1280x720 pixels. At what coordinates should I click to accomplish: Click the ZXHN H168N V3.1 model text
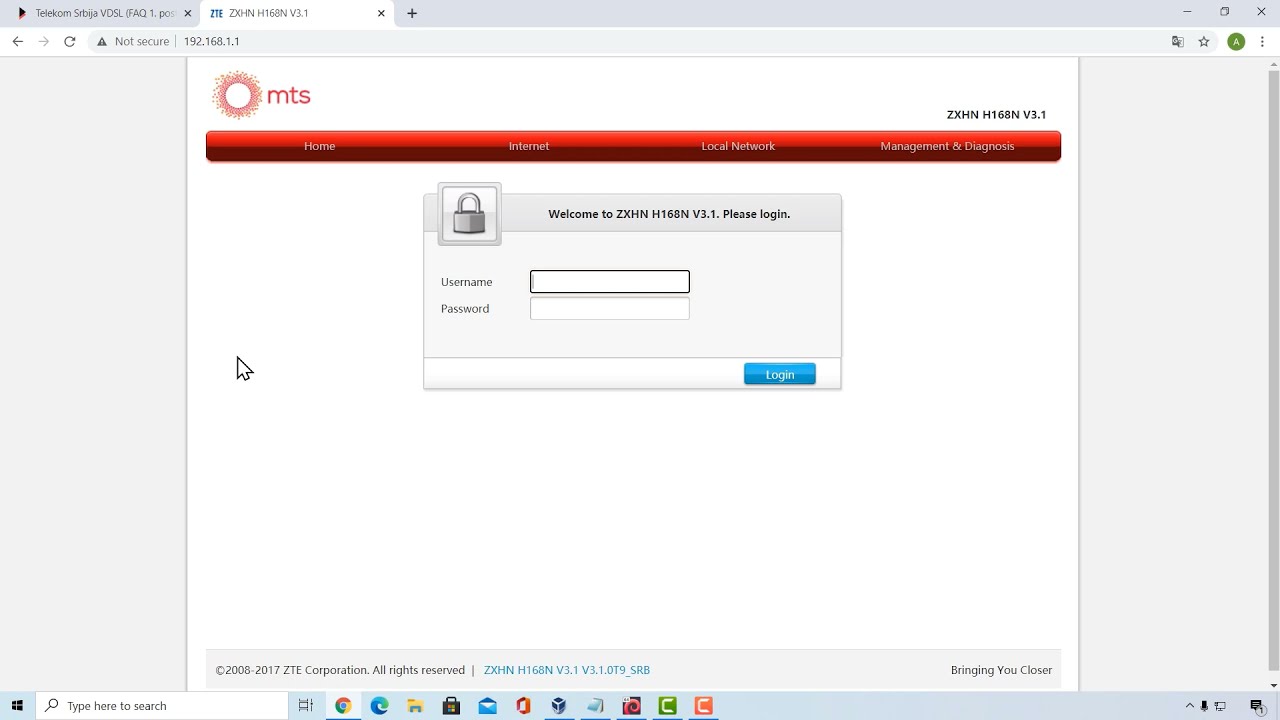point(996,115)
